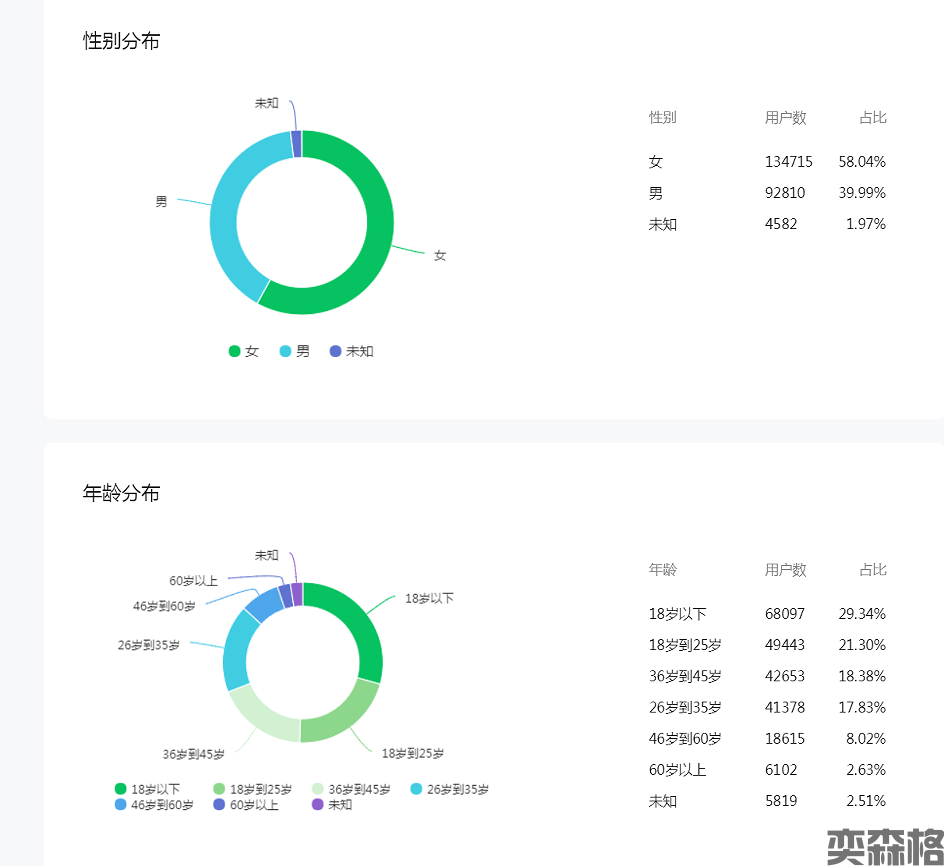Click the 用户数 column header in the gender table
The height and width of the screenshot is (866, 944).
[785, 118]
